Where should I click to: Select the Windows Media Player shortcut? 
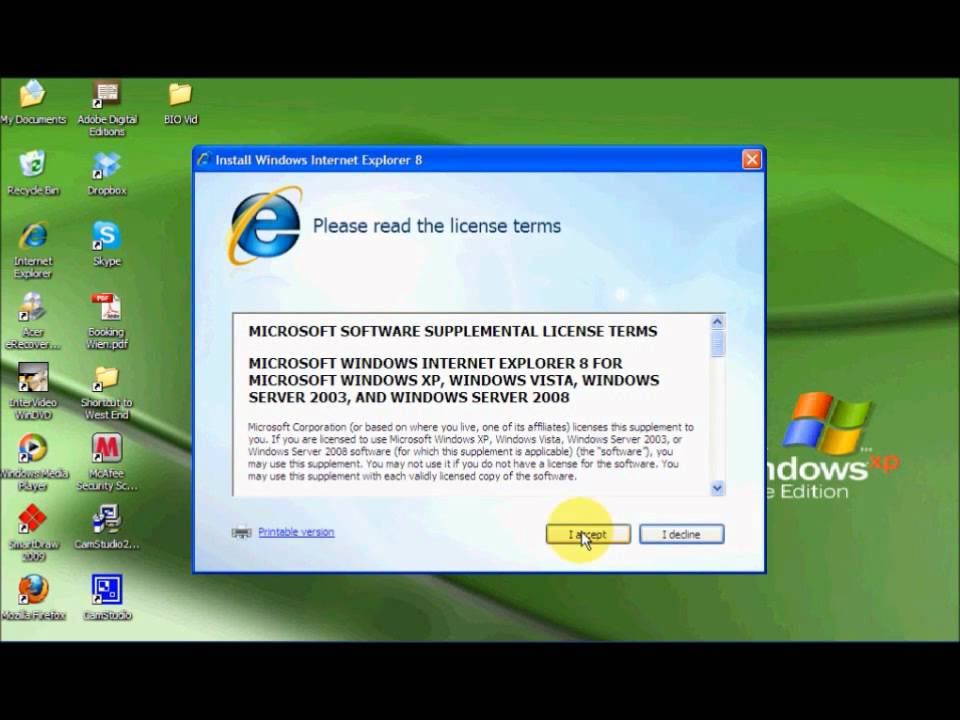click(x=32, y=462)
